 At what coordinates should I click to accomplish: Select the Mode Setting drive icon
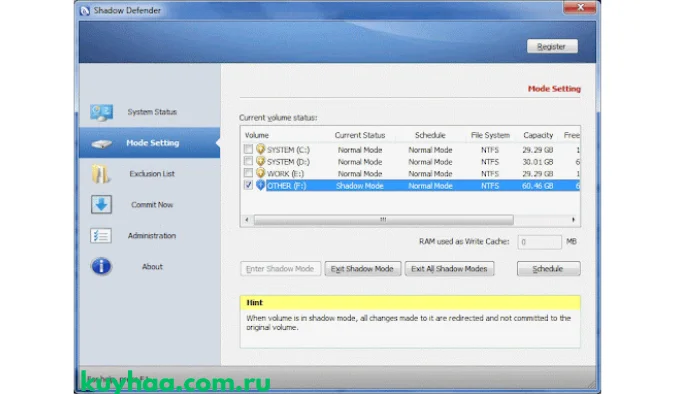(x=101, y=144)
